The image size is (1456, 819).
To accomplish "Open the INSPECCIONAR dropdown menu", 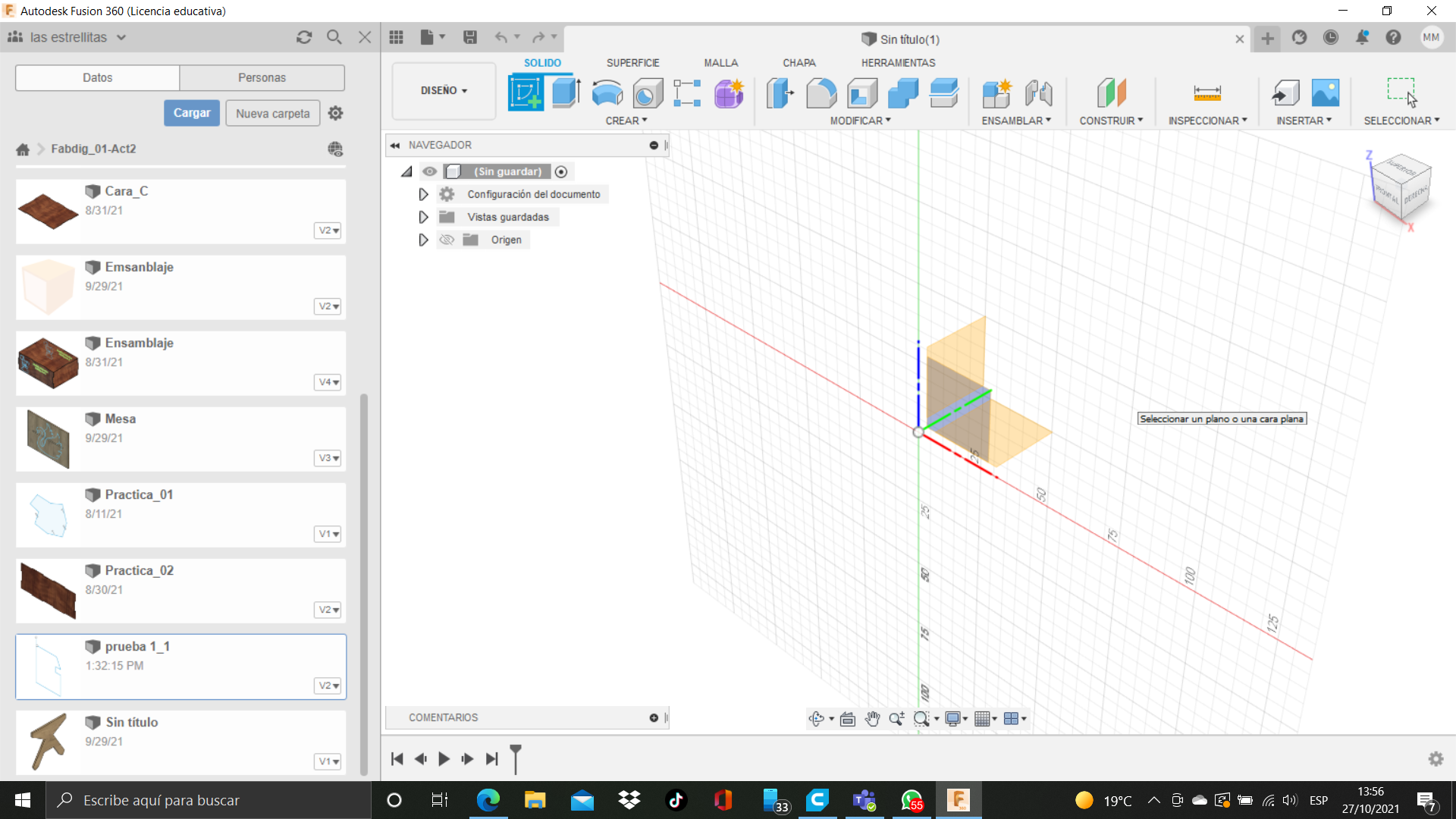I will pos(1207,121).
